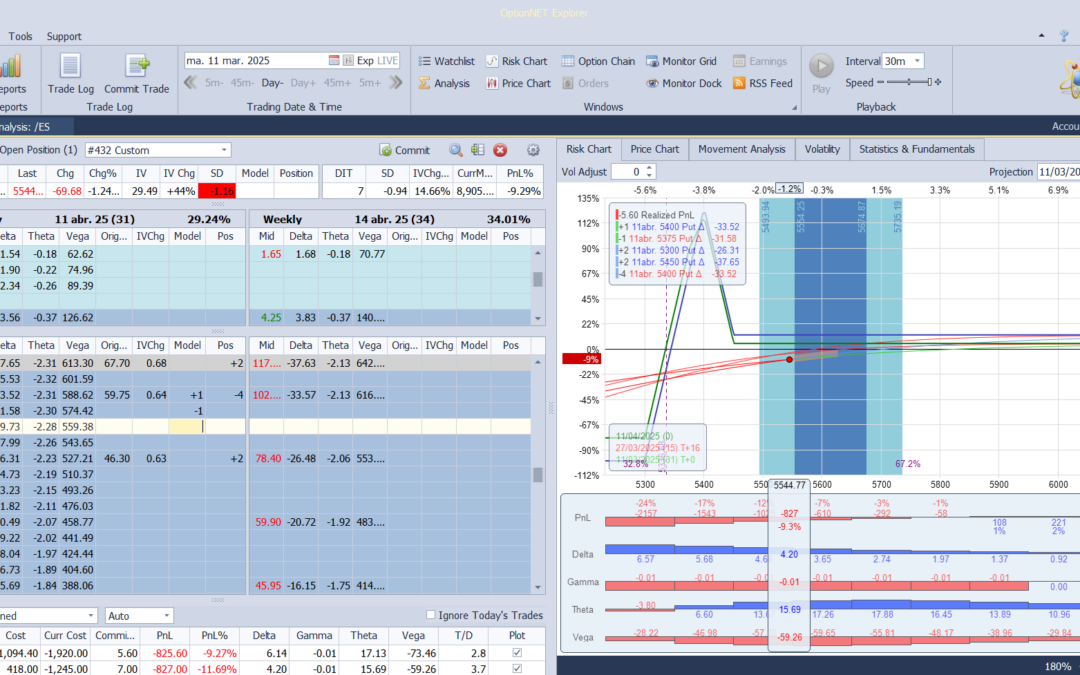This screenshot has height=675, width=1080.
Task: Open the Earnings window
Action: click(x=760, y=61)
